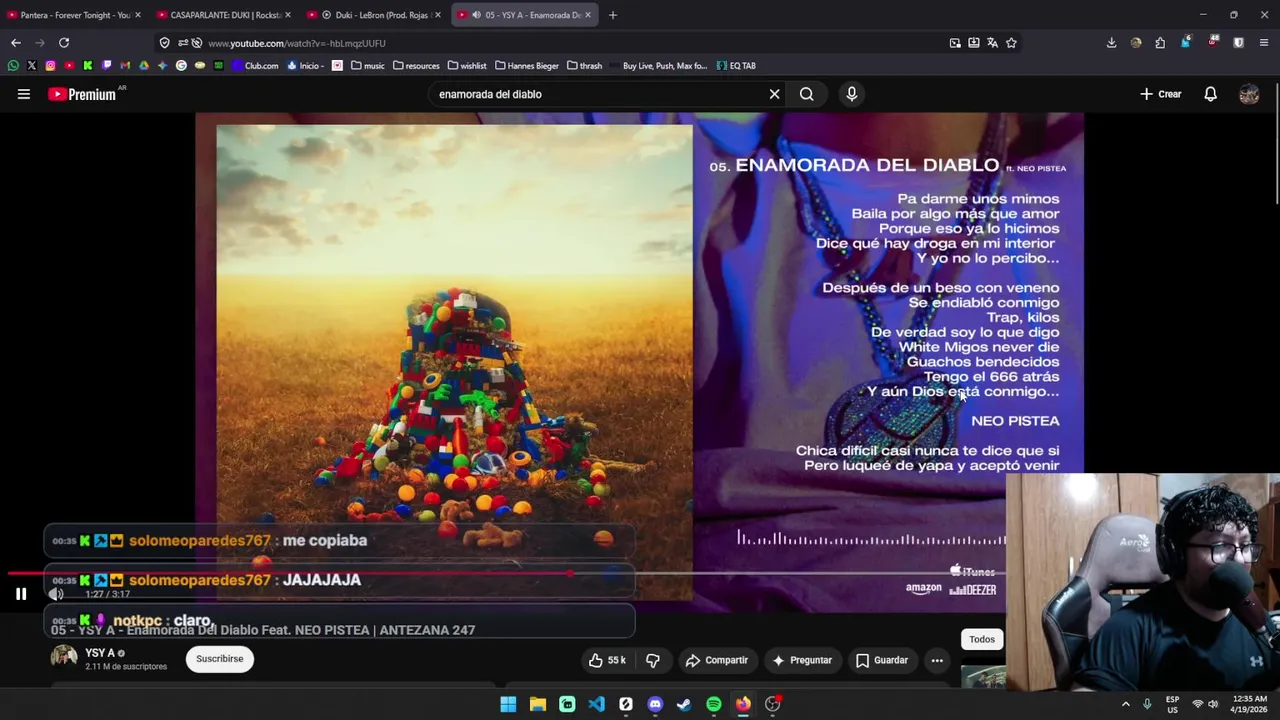
Task: Open the Firefox application menu
Action: click(x=1264, y=43)
